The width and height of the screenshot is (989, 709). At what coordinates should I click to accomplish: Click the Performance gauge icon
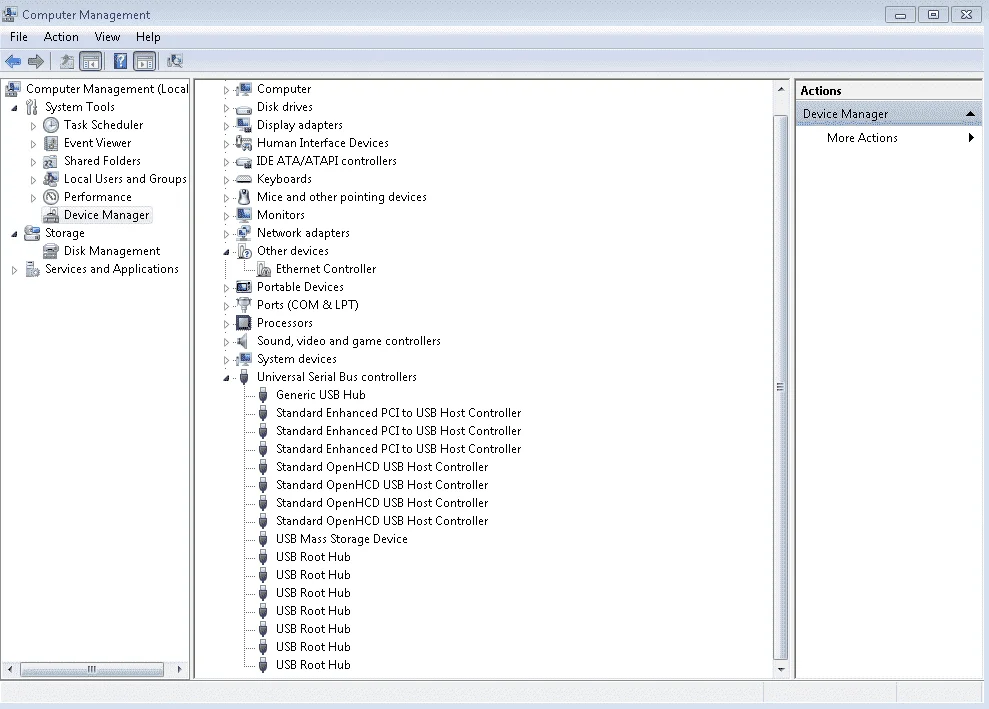coord(51,197)
